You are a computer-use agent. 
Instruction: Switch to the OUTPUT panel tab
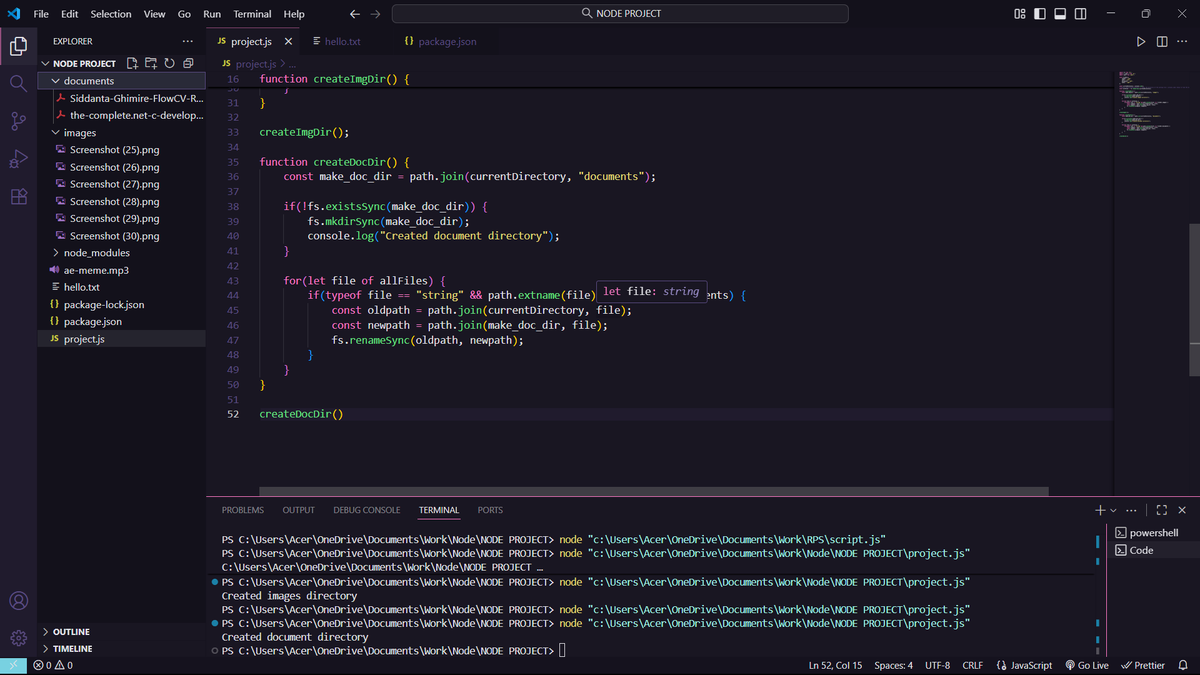coord(298,510)
